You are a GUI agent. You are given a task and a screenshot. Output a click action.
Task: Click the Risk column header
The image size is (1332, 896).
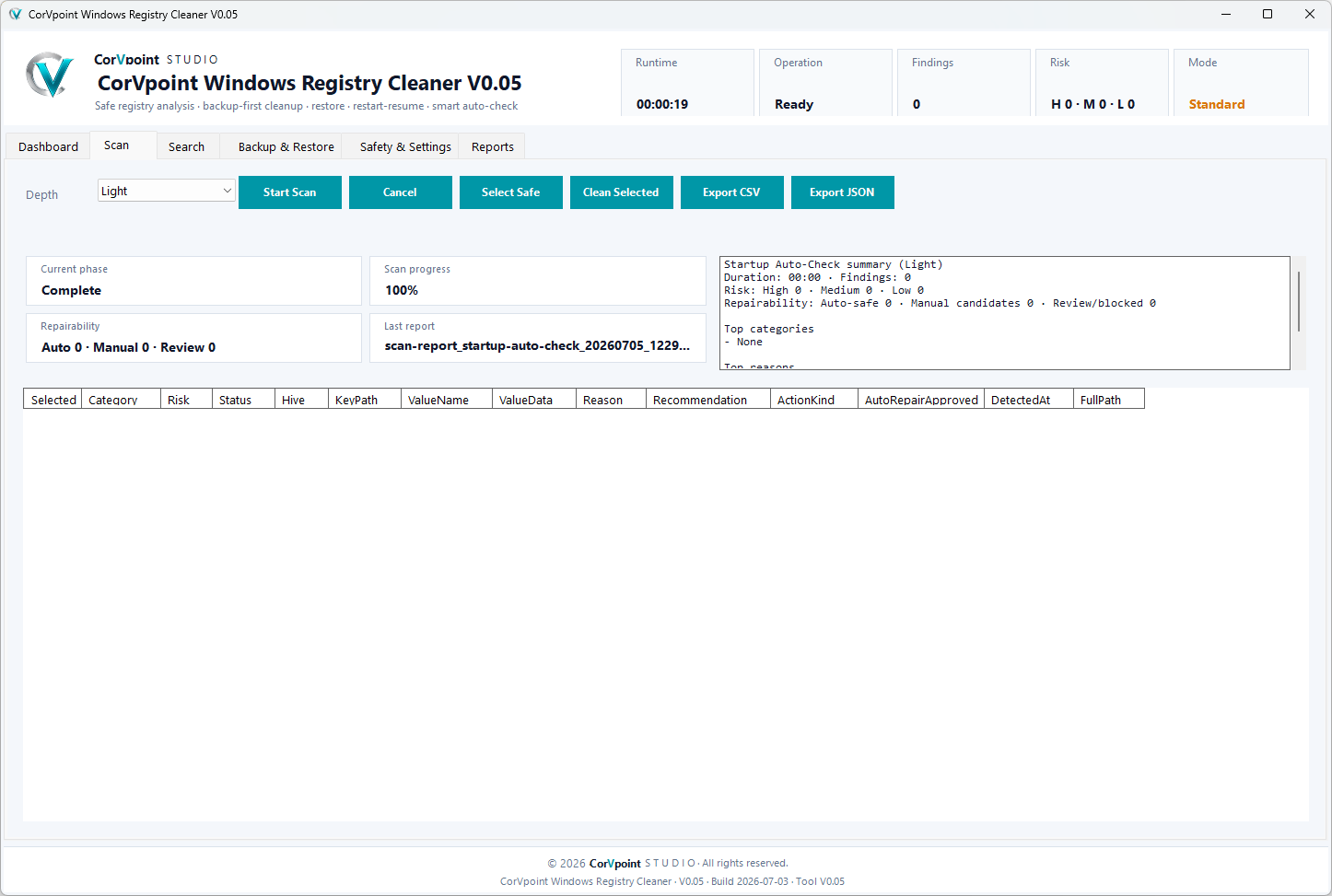click(x=186, y=399)
